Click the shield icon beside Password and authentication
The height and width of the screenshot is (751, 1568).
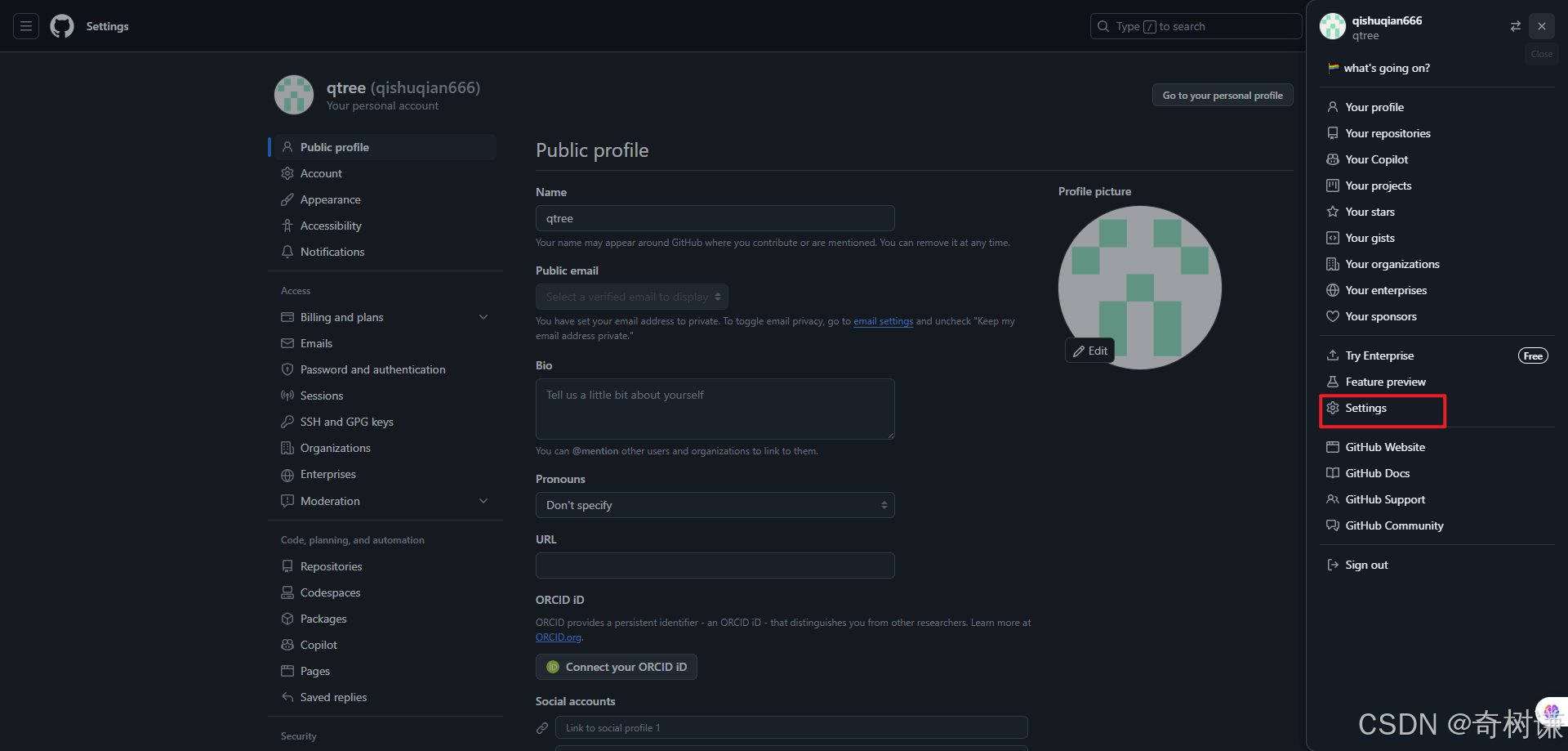[x=287, y=369]
